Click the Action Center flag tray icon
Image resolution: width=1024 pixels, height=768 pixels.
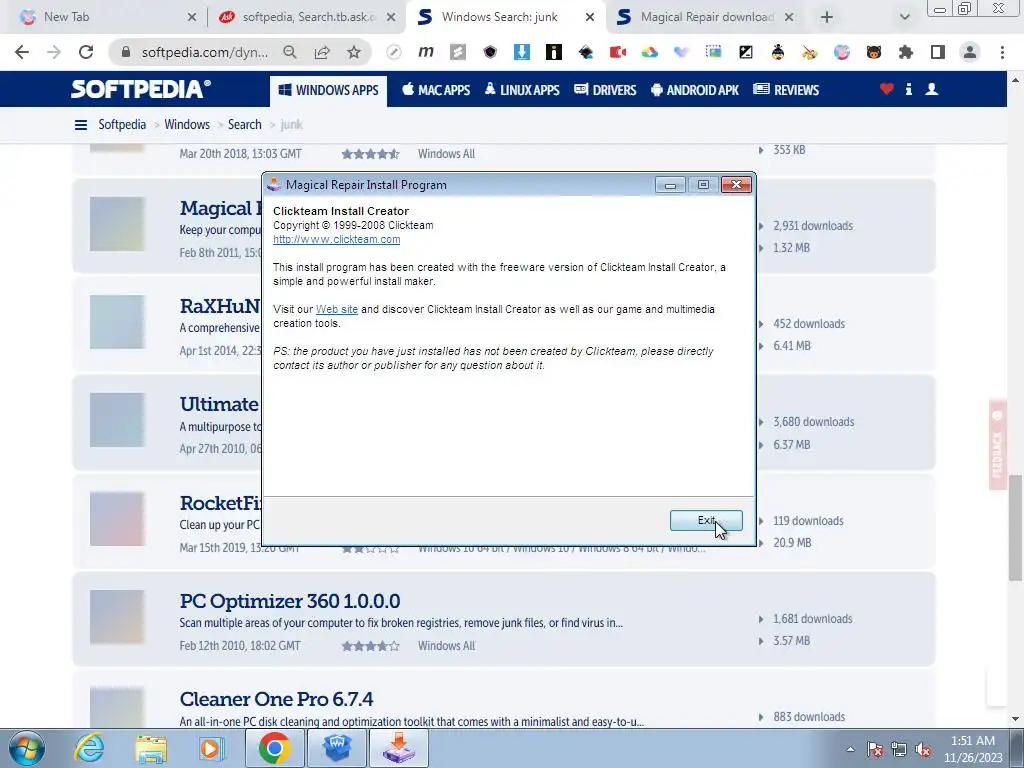[x=874, y=749]
